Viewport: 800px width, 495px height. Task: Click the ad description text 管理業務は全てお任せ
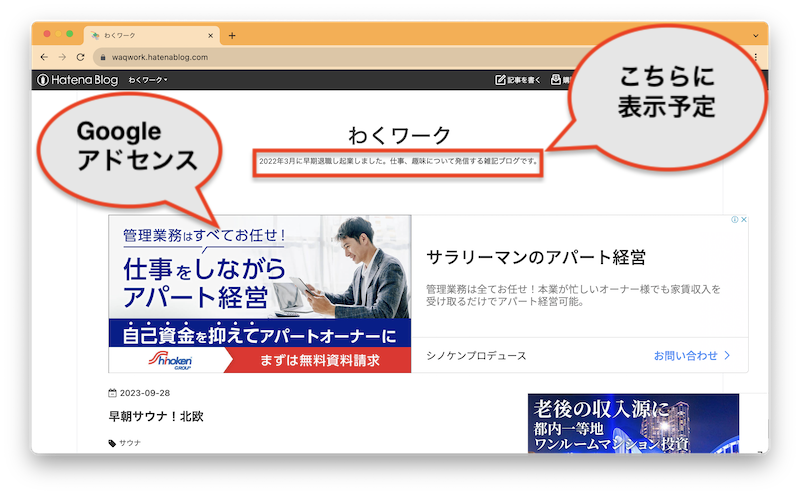573,295
